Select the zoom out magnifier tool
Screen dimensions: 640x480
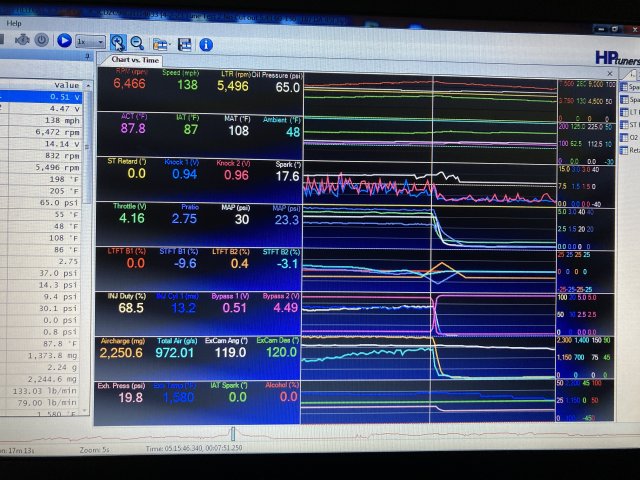pyautogui.click(x=136, y=43)
